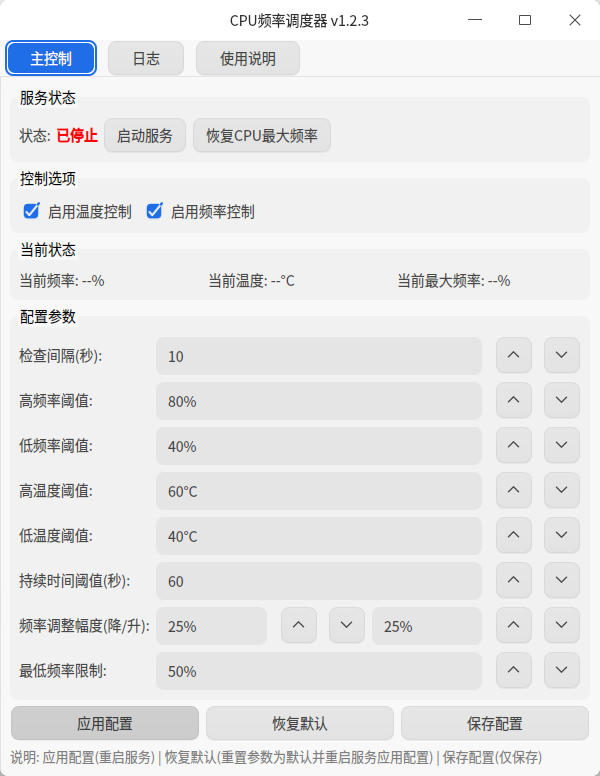This screenshot has width=600, height=776.
Task: Increase the 高温度阈值 with up arrow
Action: [x=514, y=490]
